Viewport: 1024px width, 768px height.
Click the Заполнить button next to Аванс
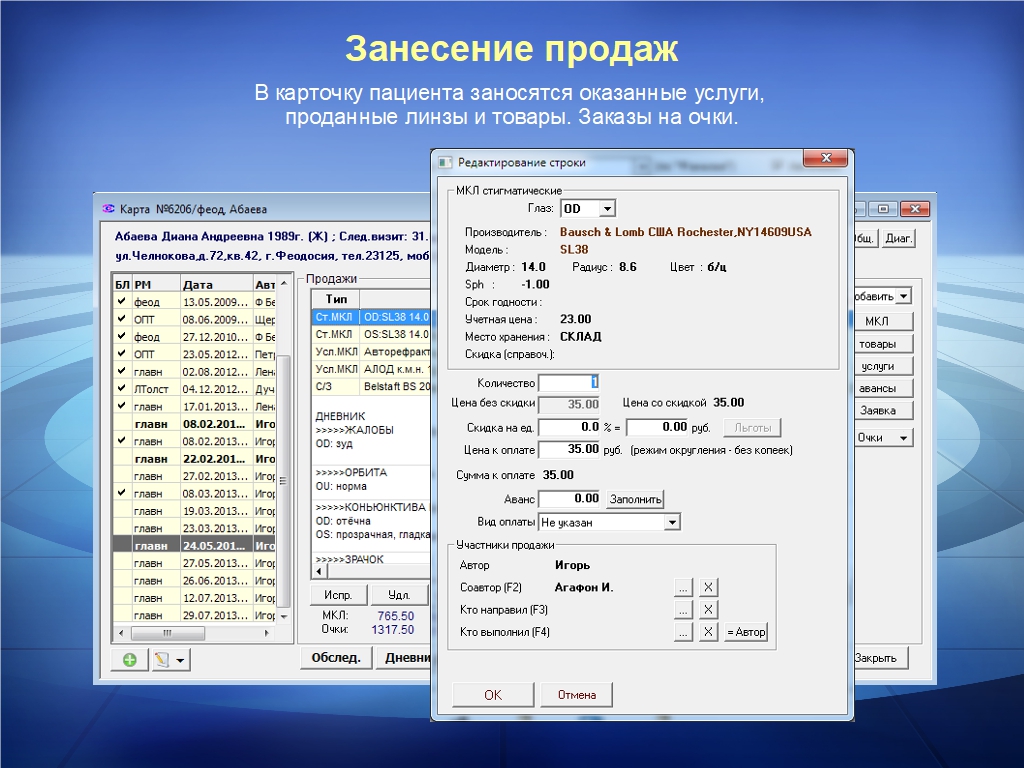(635, 499)
